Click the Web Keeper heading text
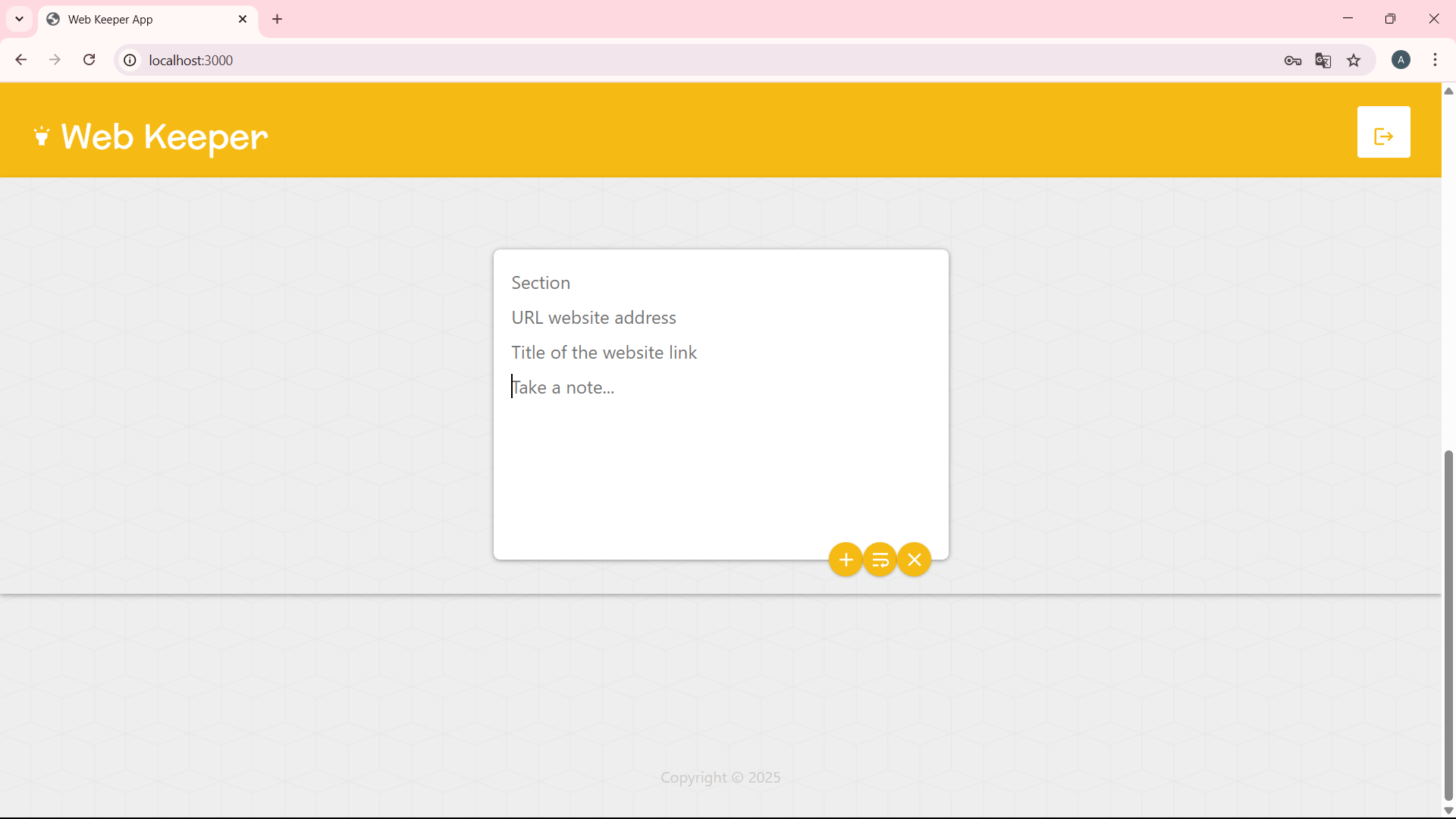This screenshot has height=819, width=1456. pos(165,137)
